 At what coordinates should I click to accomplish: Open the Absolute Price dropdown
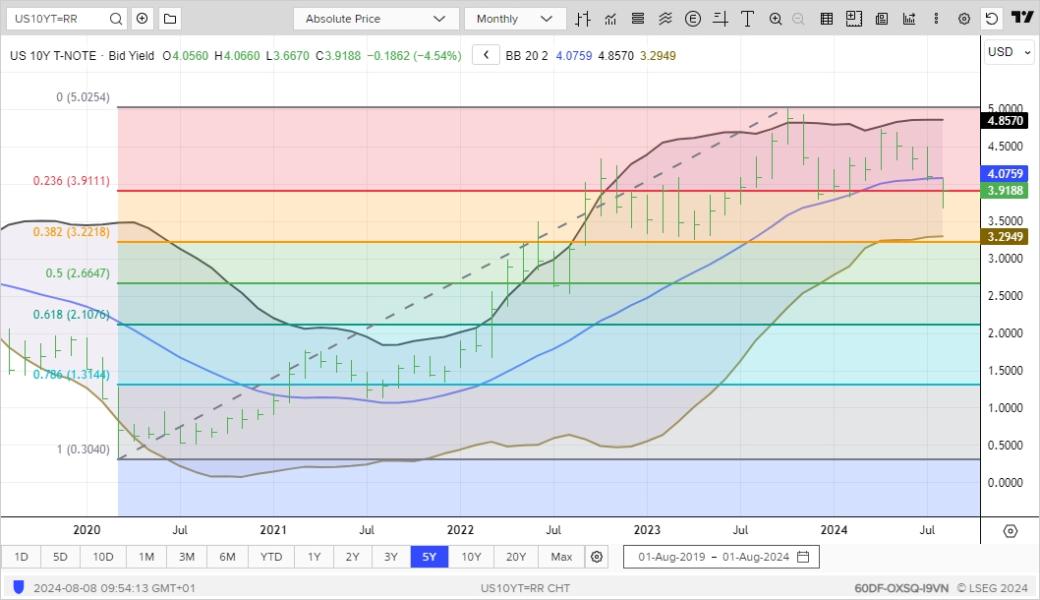(x=376, y=19)
